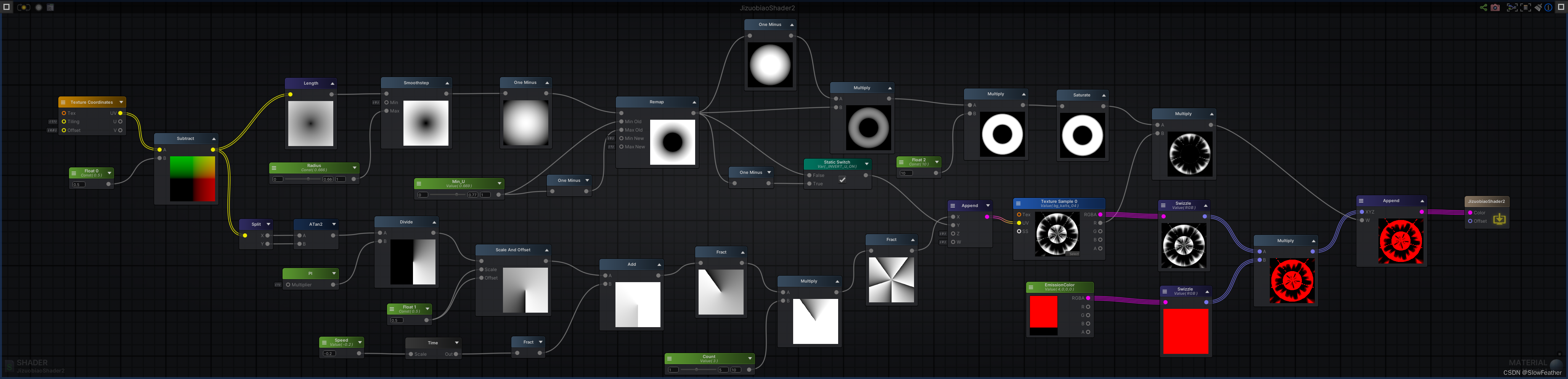Click hamburger menu icon on Radius node
Screen dimensions: 1568x379
(x=274, y=167)
